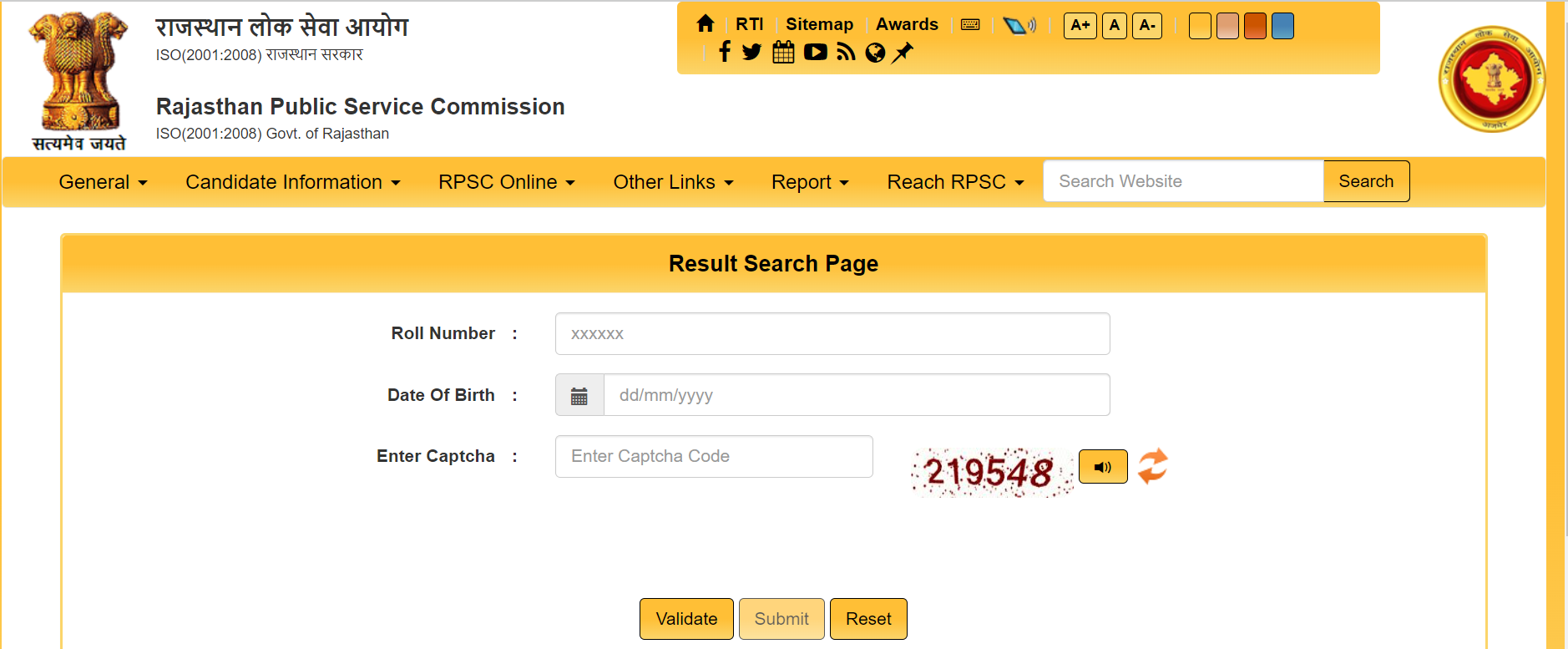Viewport: 1568px width, 649px height.
Task: Decrease font size with A- button
Action: click(1147, 25)
